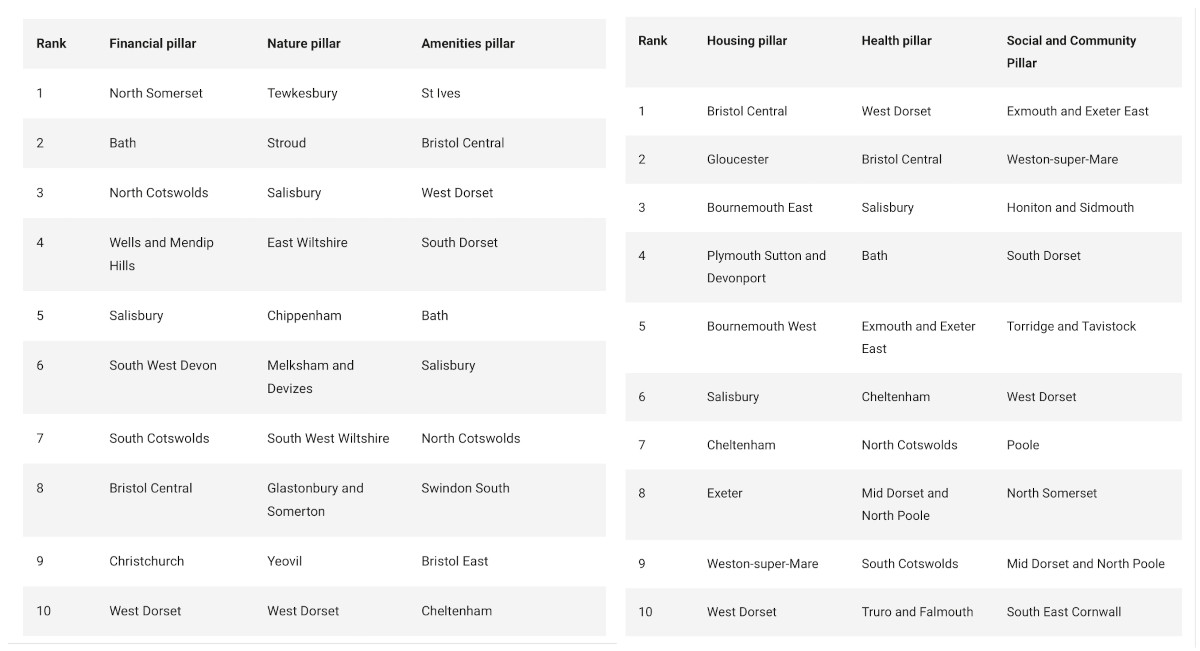Click the Swindon South cell
The width and height of the screenshot is (1200, 651).
pos(465,488)
